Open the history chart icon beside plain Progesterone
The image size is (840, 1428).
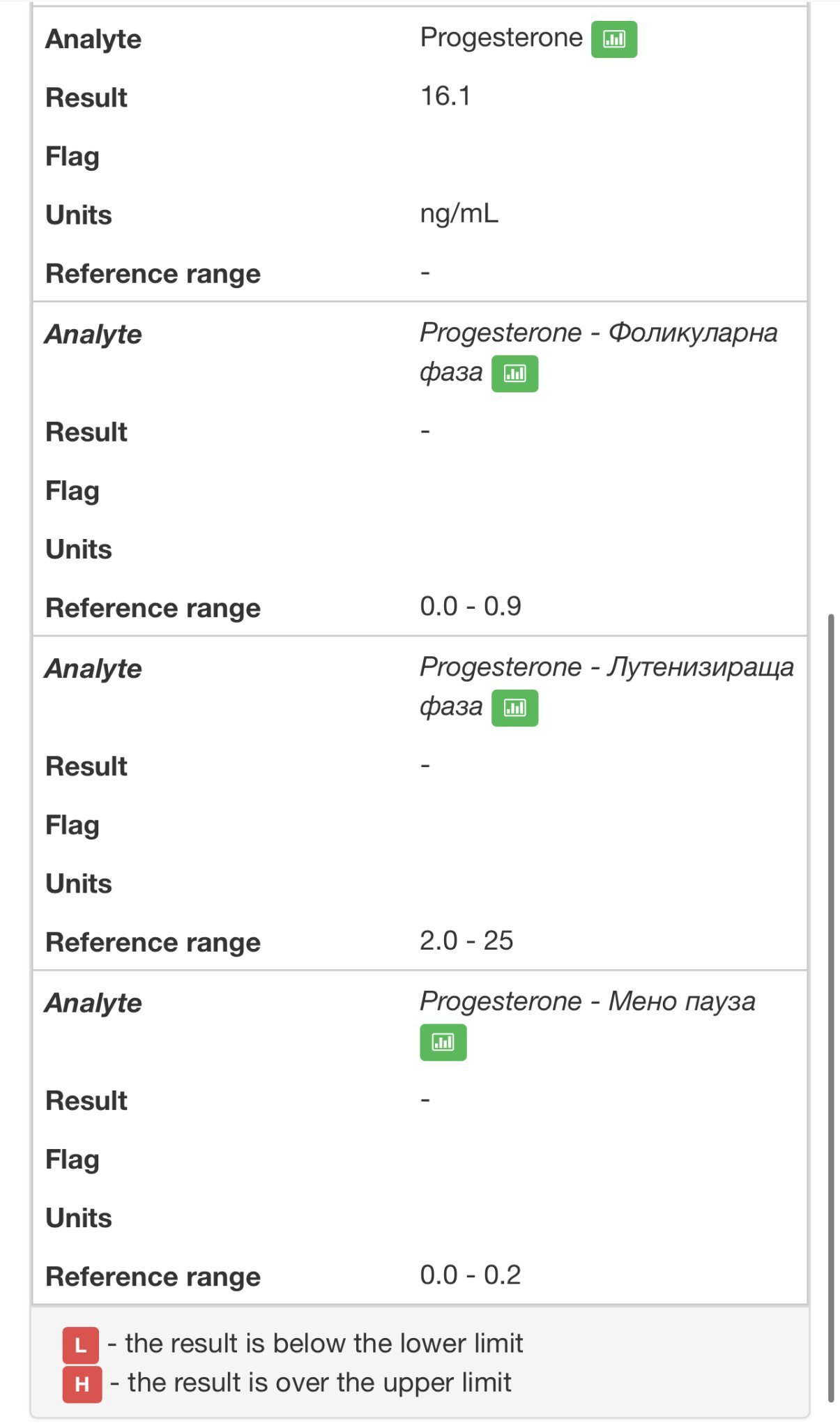point(613,39)
